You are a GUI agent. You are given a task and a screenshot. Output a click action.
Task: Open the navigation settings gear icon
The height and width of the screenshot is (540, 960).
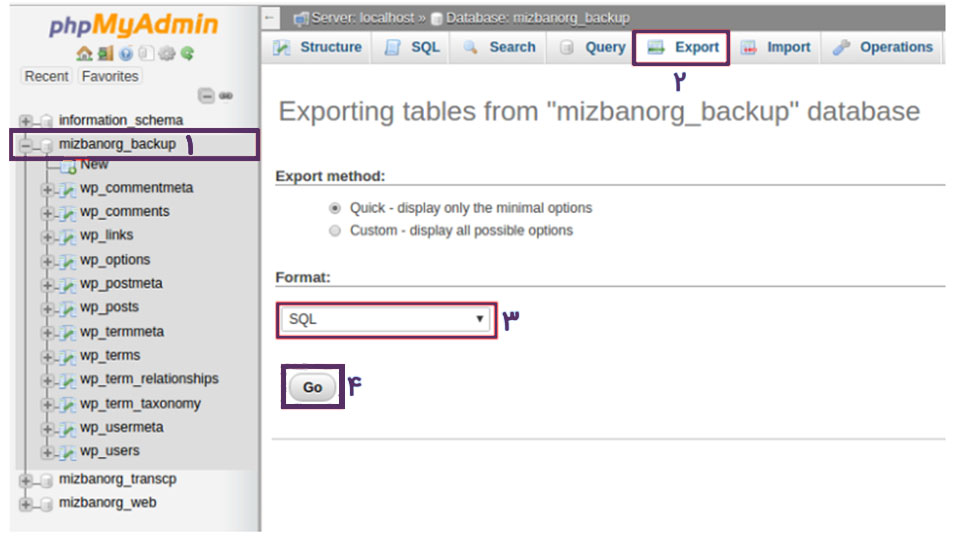167,54
